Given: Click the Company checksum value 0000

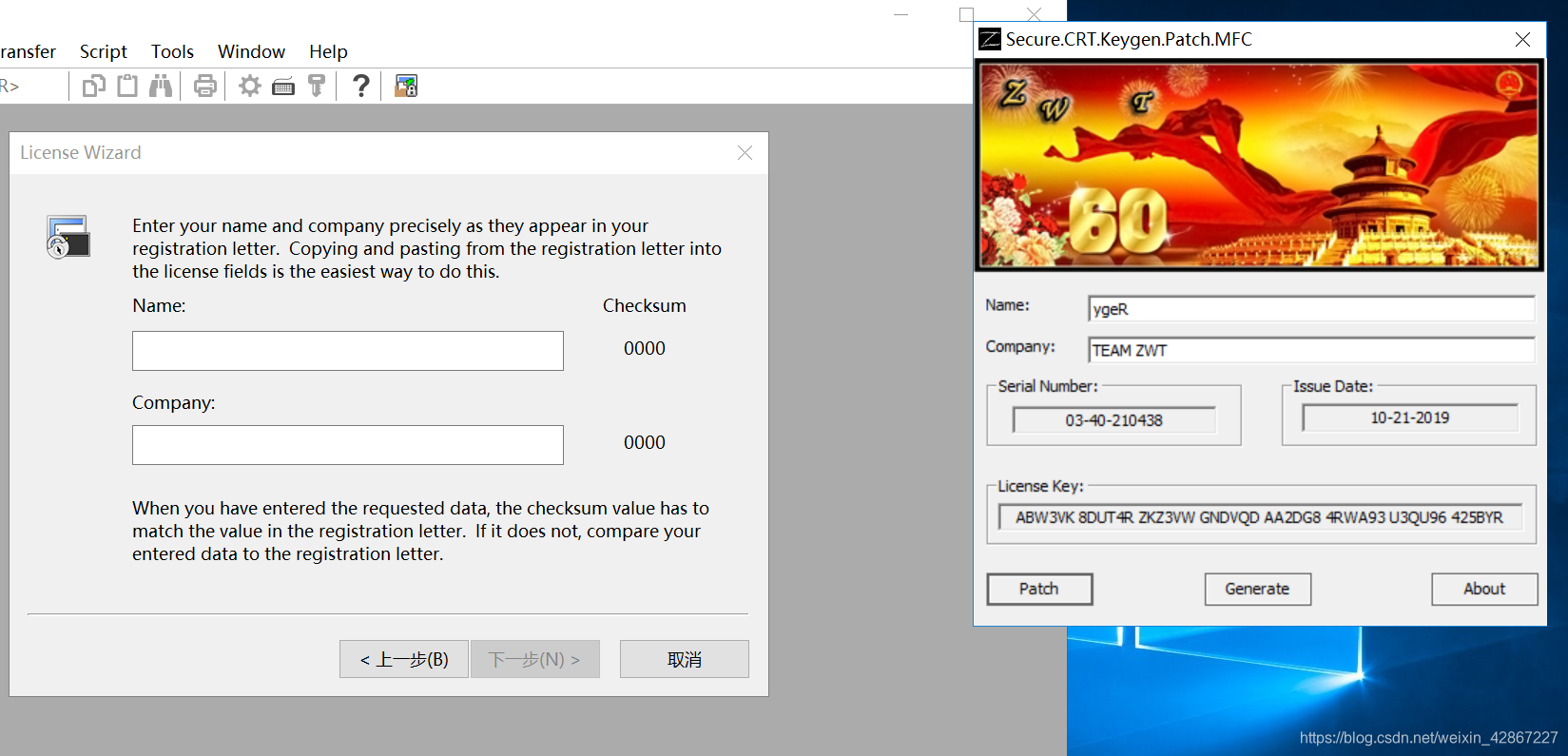Looking at the screenshot, I should click(x=645, y=443).
